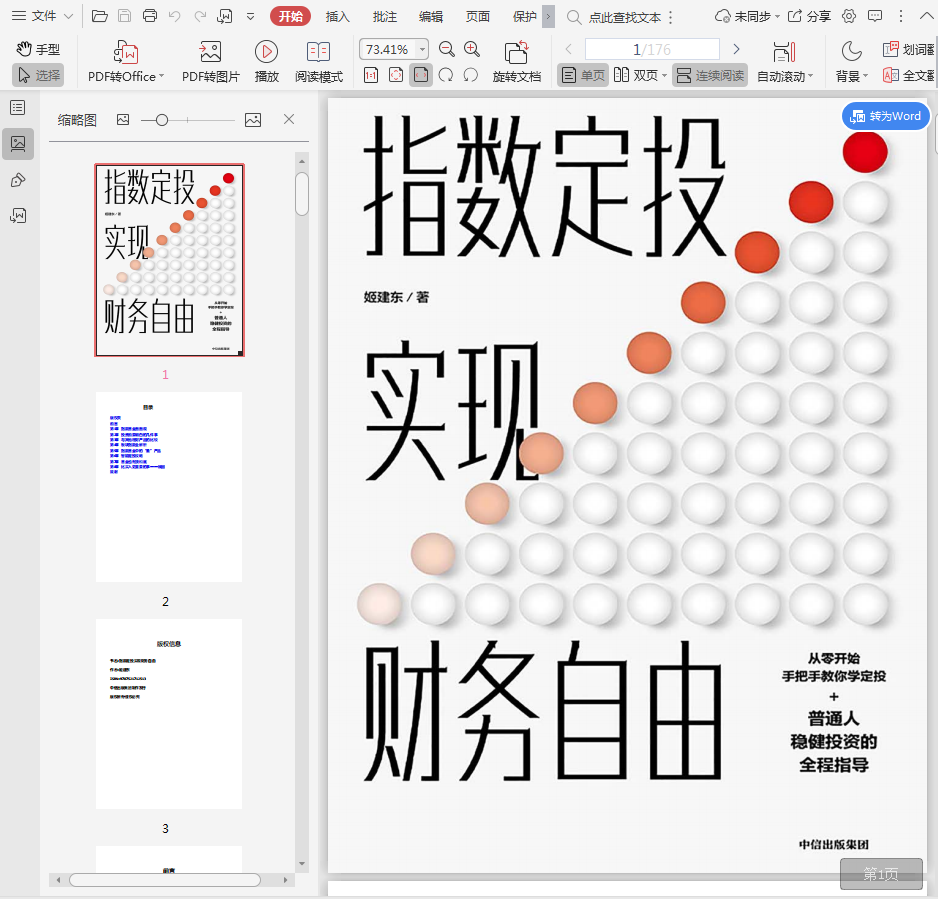Screen dimensions: 938x899
Task: Switch to the 编辑 tab
Action: (431, 16)
